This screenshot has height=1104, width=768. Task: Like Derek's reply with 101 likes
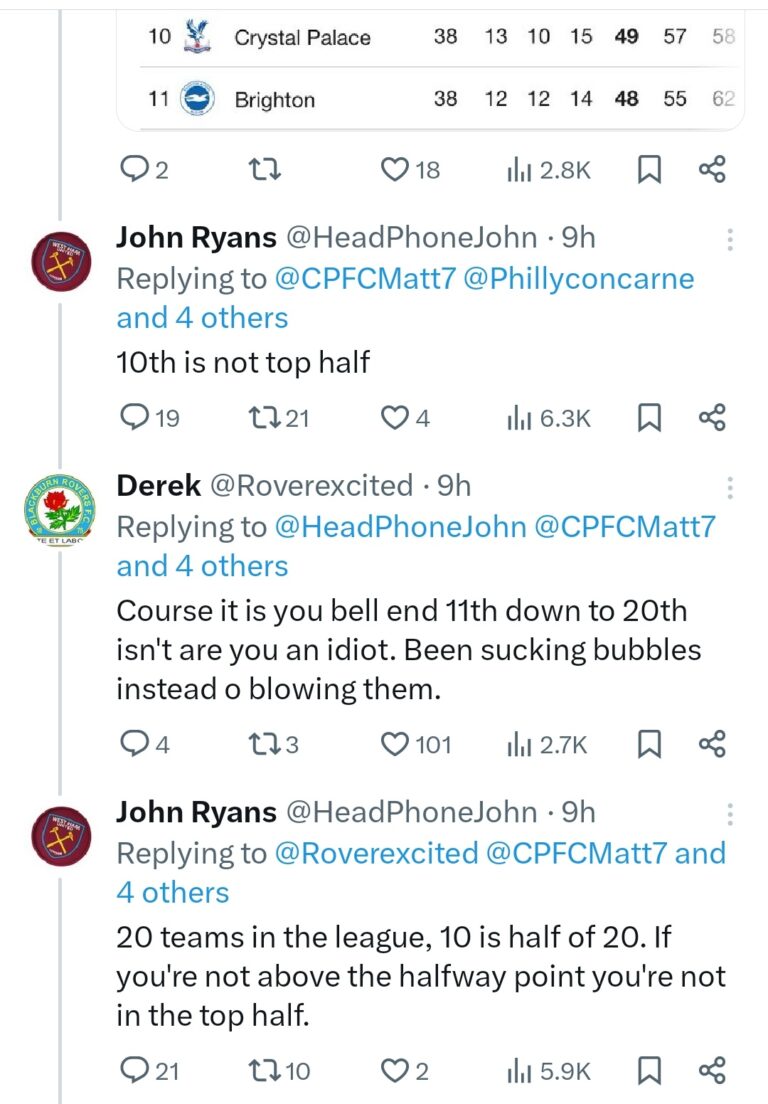(396, 744)
